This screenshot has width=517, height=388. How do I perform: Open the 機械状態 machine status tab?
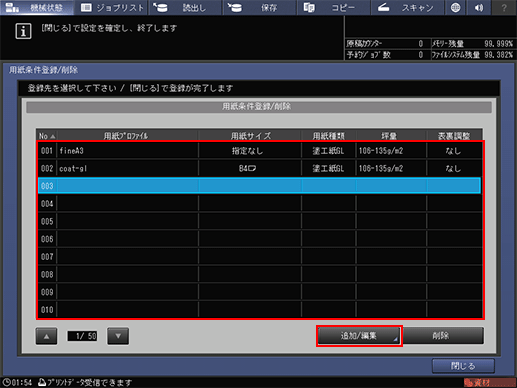pos(37,7)
